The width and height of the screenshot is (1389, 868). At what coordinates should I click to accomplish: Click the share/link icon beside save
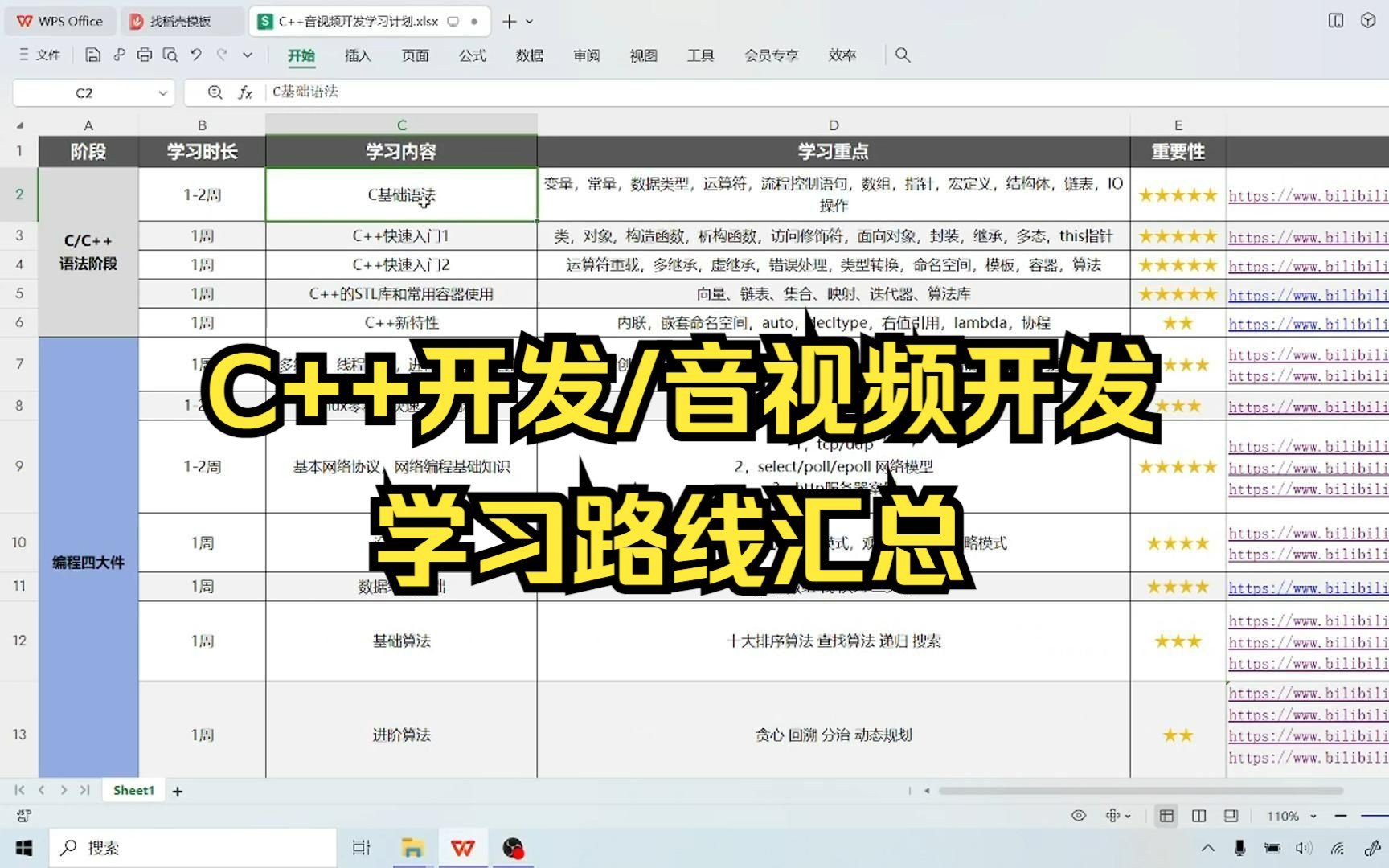[x=119, y=55]
